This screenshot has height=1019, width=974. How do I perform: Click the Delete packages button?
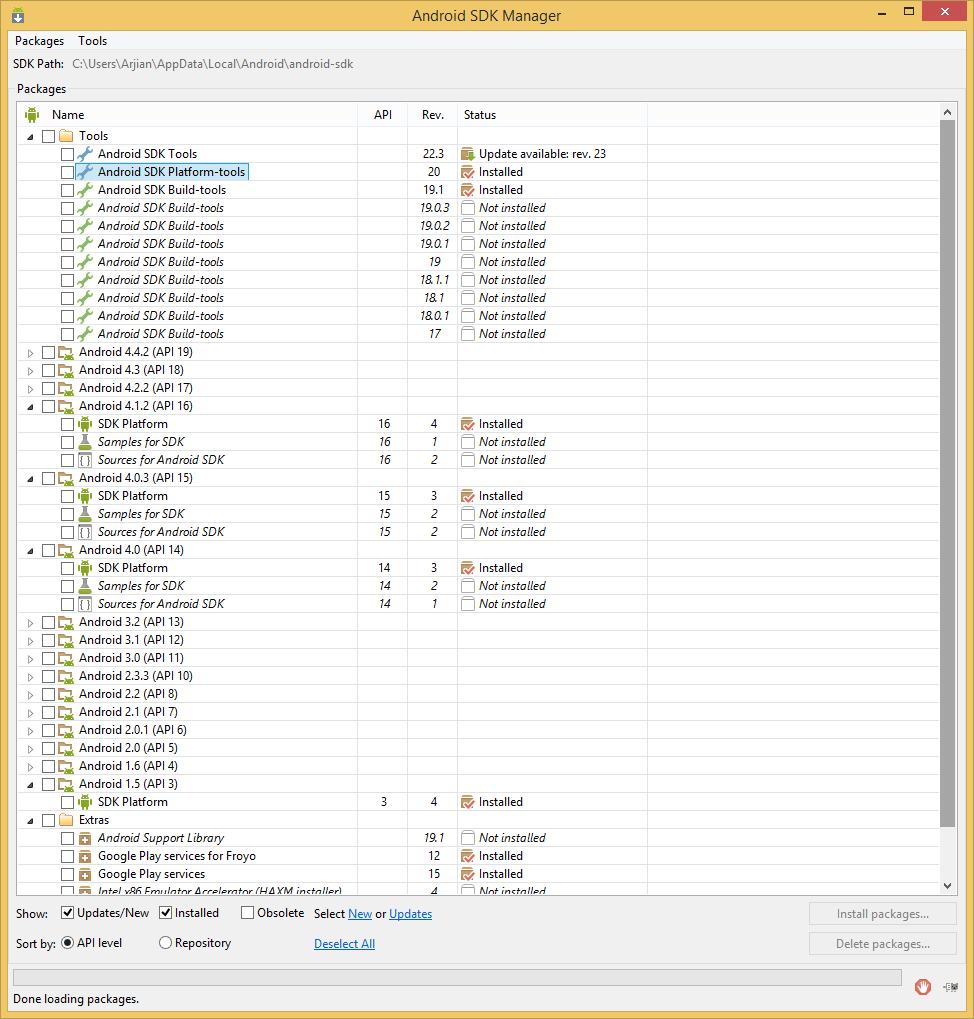(882, 944)
